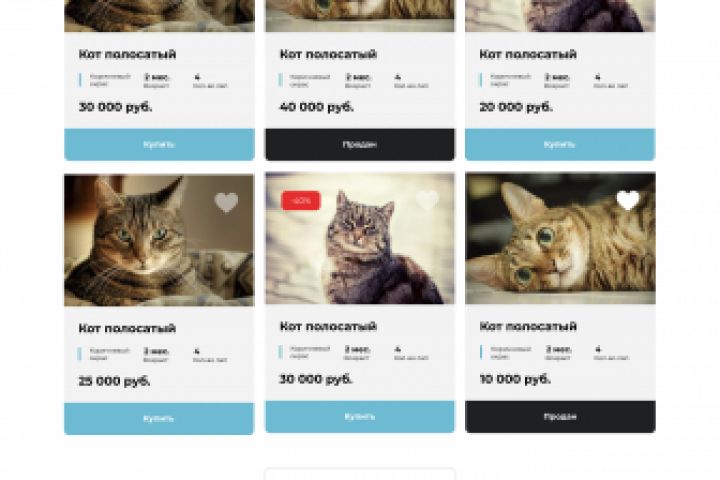Open photo of the lying 10 000 руб. cat
The width and height of the screenshot is (720, 480).
[560, 238]
